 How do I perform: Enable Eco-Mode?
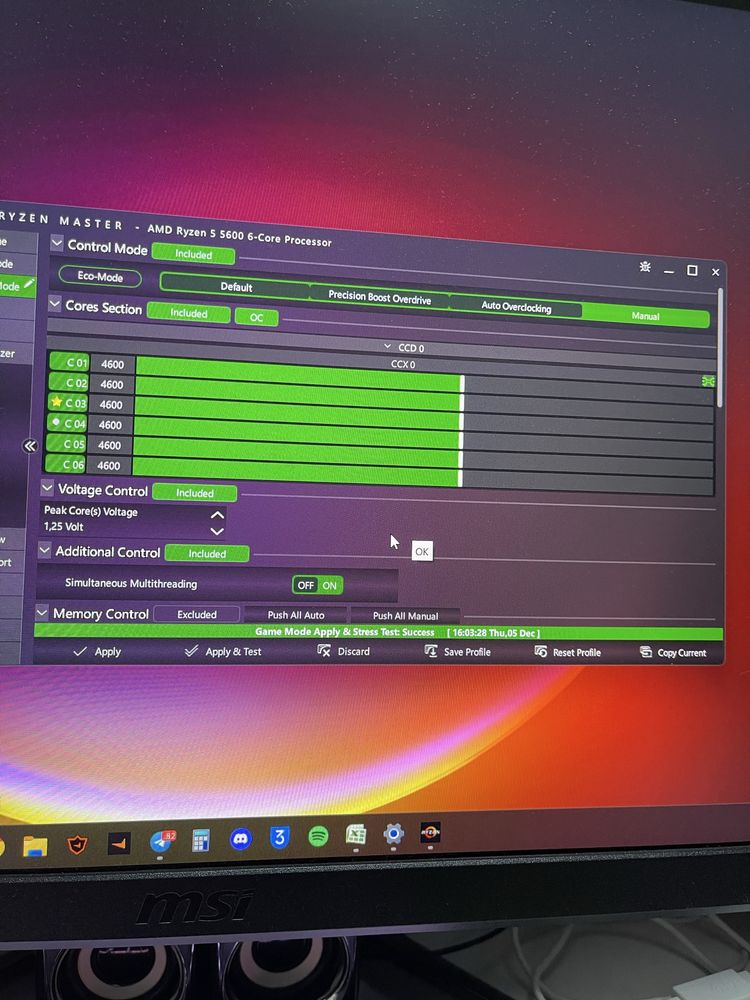pos(99,276)
